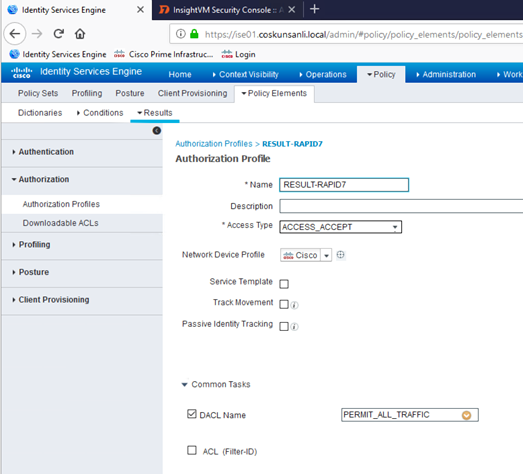Show Passive Identity Tracking info icon
This screenshot has height=474, width=523.
pos(294,327)
